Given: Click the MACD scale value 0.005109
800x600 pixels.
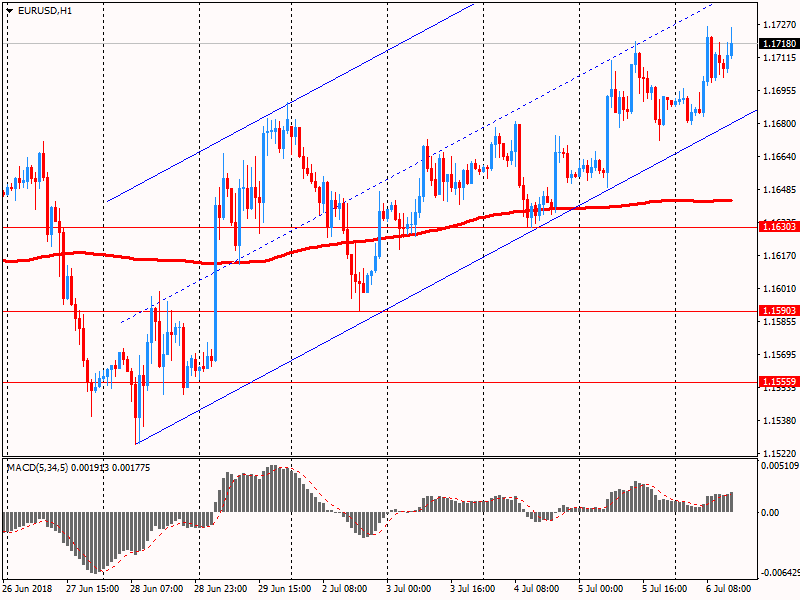Looking at the screenshot, I should tap(780, 466).
